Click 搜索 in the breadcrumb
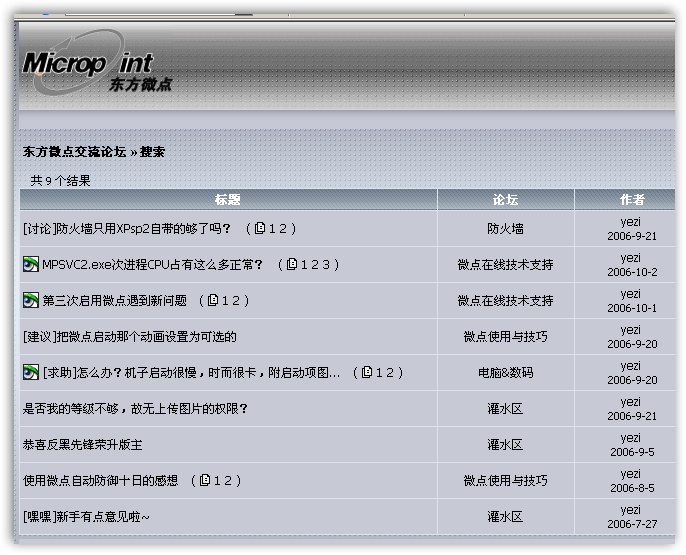 (152, 152)
